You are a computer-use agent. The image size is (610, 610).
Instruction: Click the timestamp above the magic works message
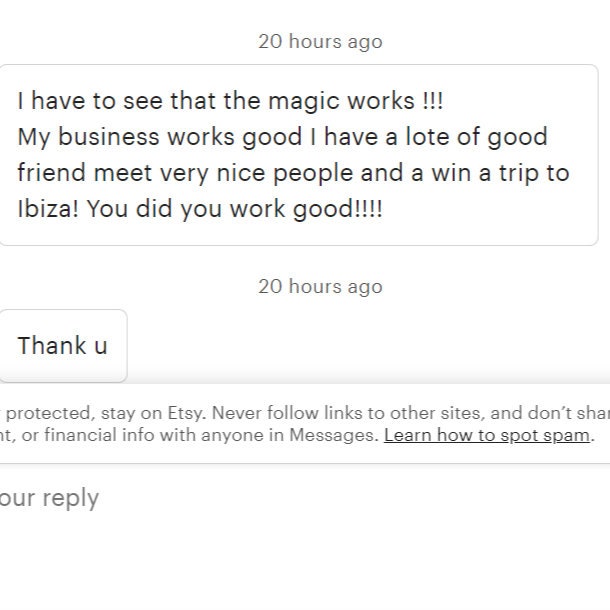coord(320,42)
